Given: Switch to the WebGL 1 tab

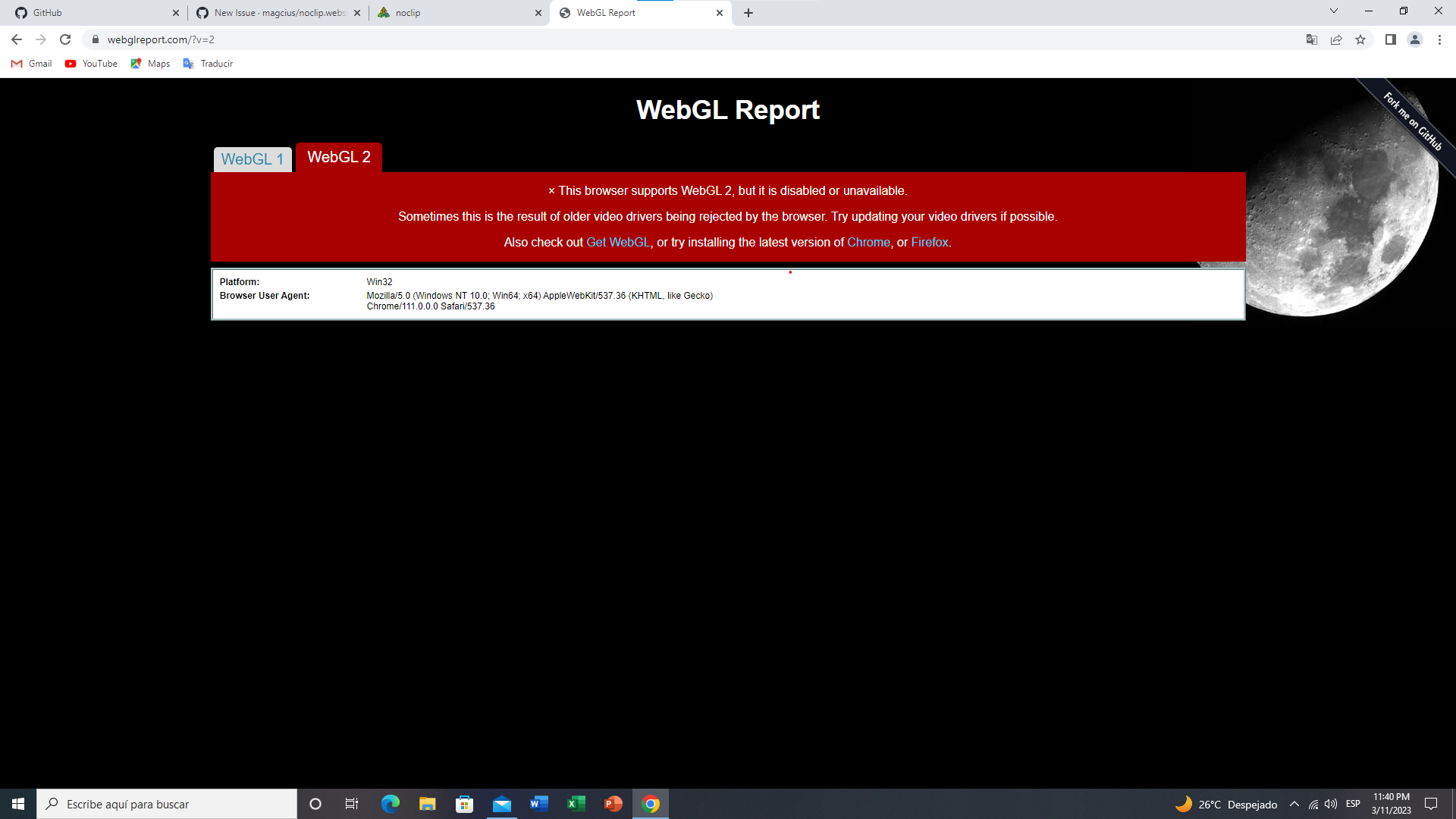Looking at the screenshot, I should pyautogui.click(x=252, y=159).
